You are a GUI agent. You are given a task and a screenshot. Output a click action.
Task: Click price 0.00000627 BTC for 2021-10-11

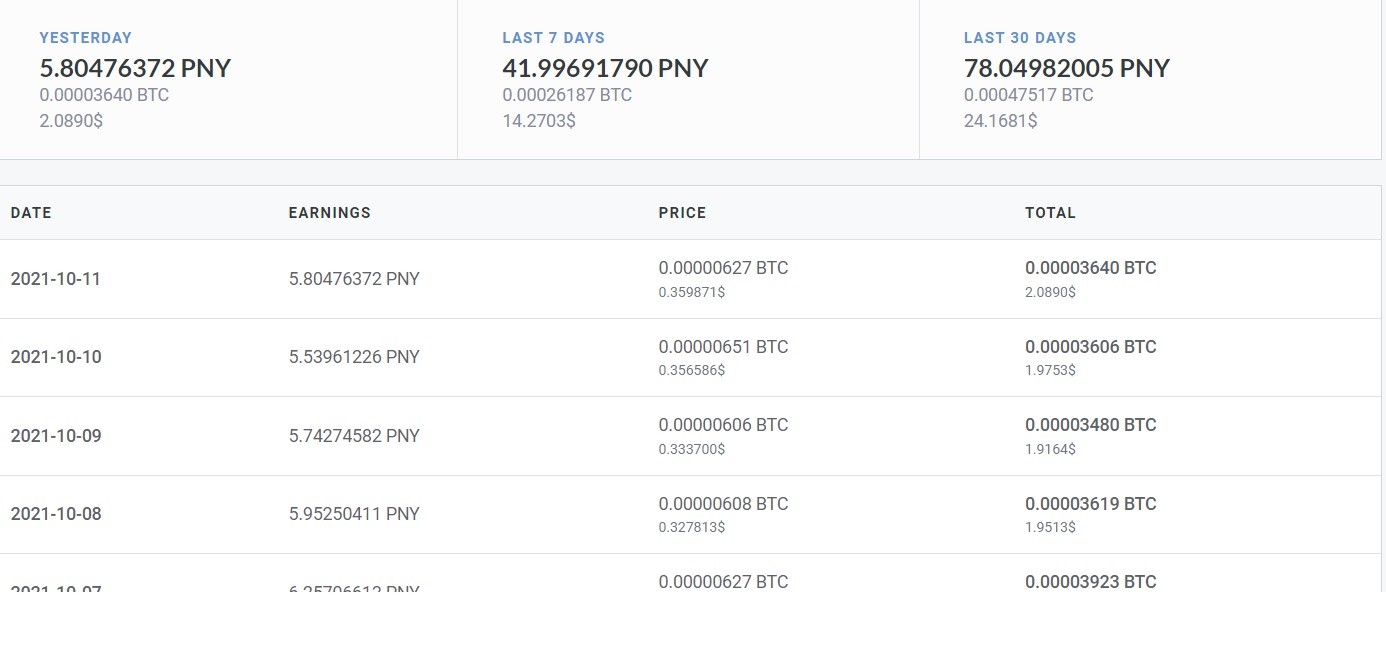[x=723, y=268]
